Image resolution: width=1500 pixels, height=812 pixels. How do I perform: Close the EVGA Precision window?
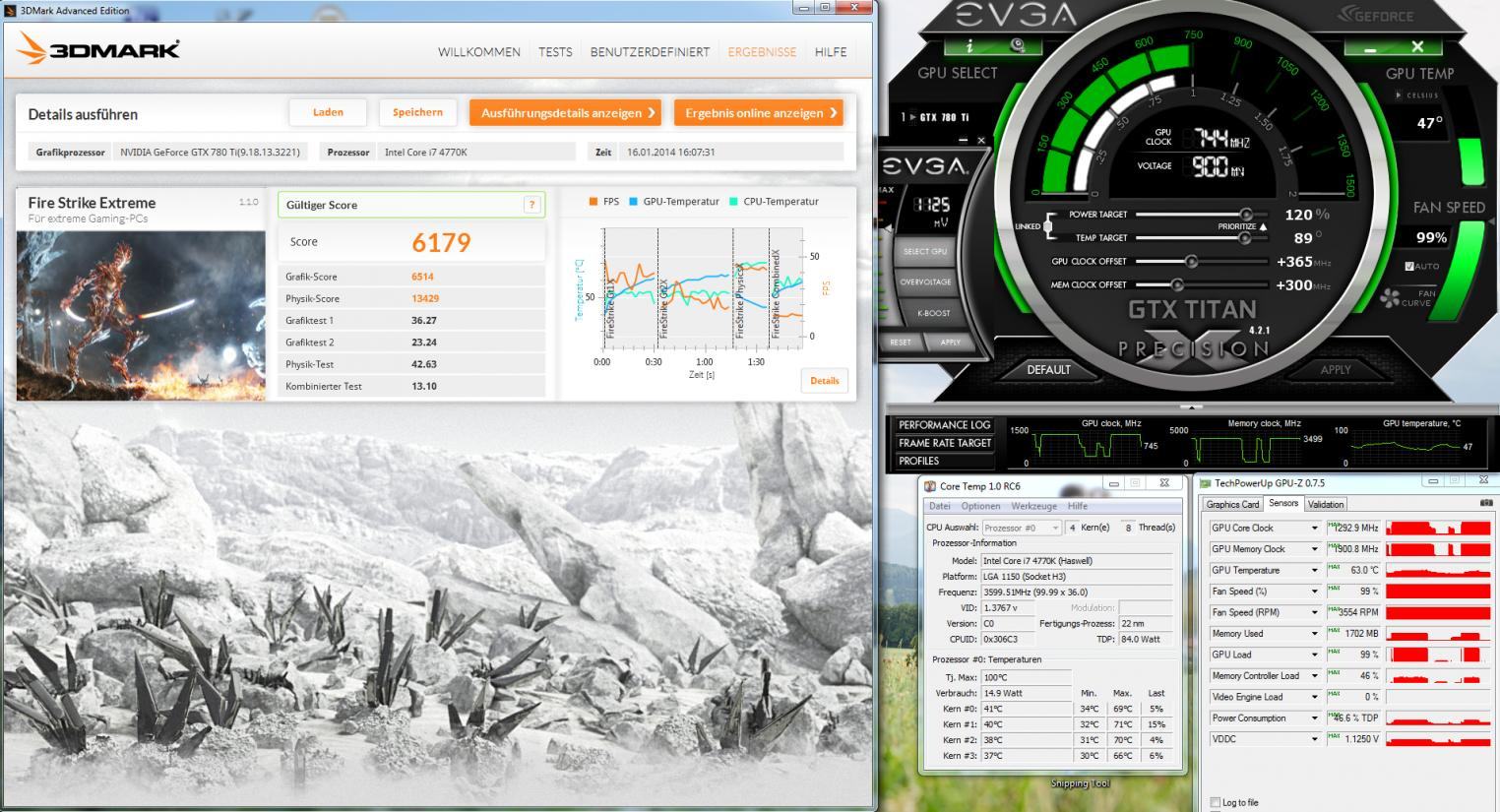1417,46
